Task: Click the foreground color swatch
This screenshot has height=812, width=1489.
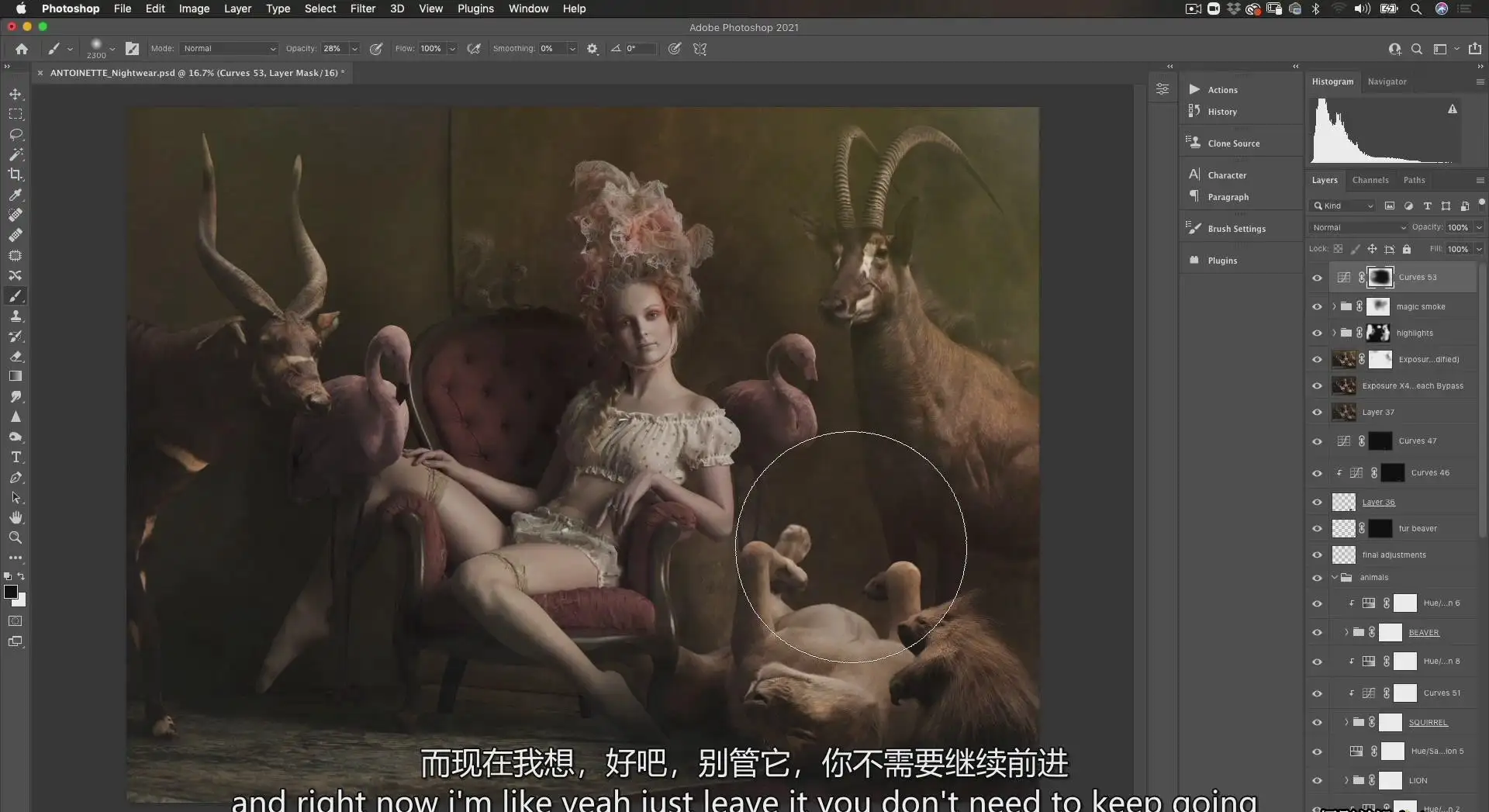Action: (x=11, y=592)
